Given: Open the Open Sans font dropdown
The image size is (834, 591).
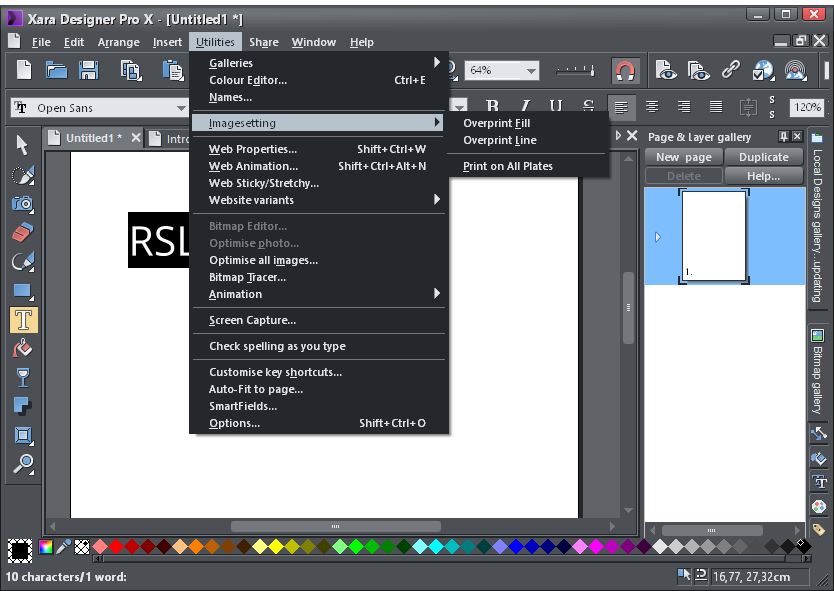Looking at the screenshot, I should click(181, 108).
